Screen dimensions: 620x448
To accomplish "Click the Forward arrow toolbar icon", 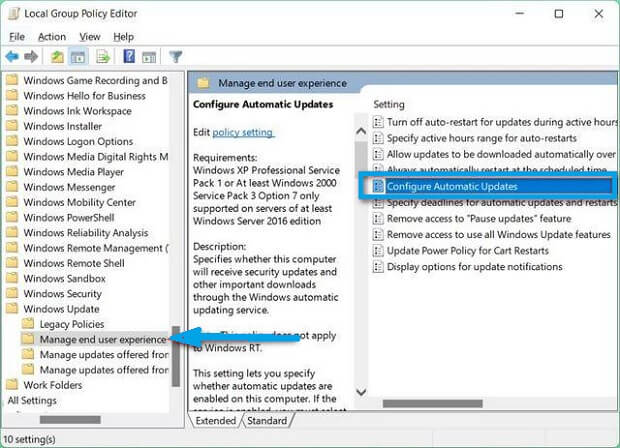I will coord(31,57).
